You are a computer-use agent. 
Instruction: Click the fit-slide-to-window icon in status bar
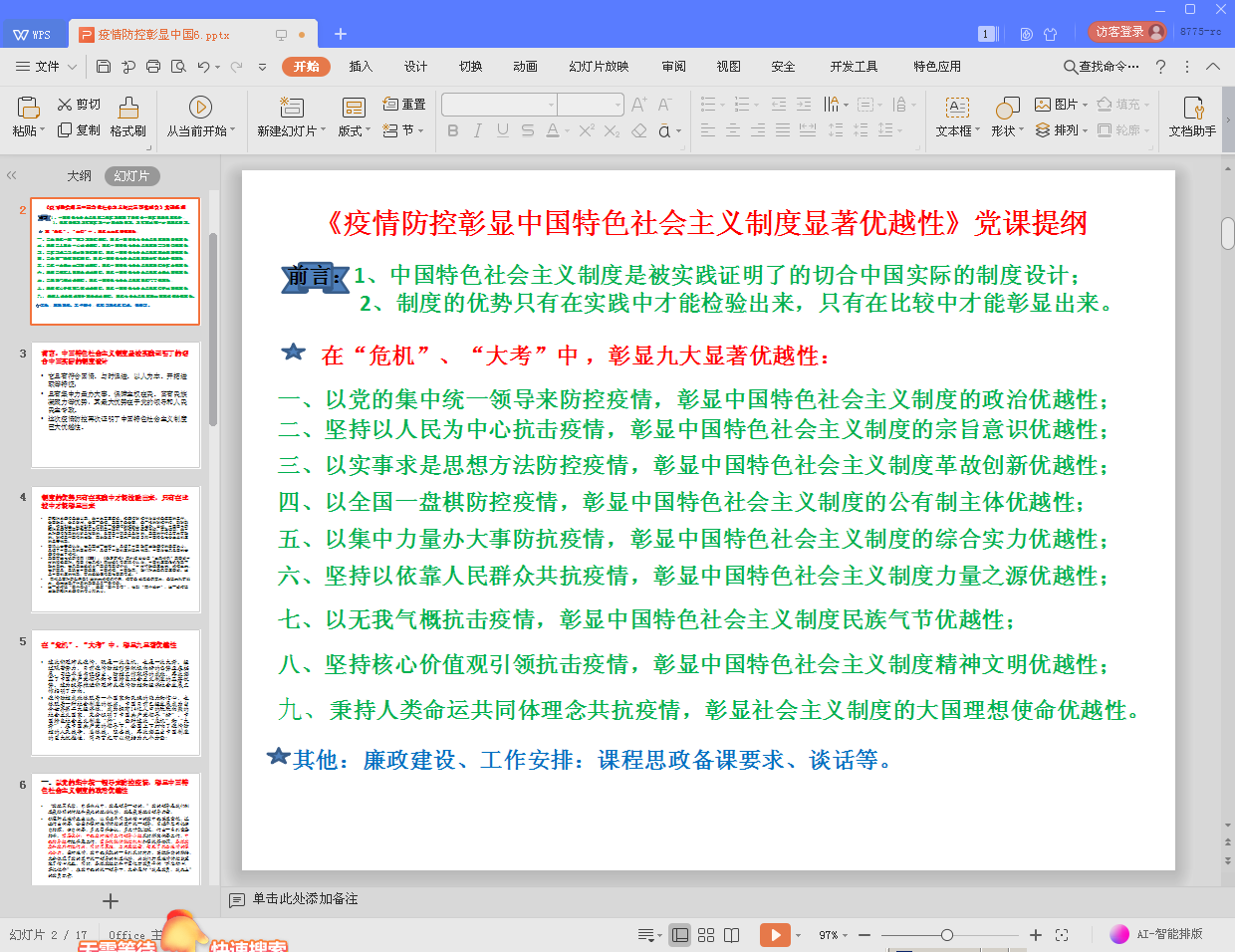click(1062, 935)
